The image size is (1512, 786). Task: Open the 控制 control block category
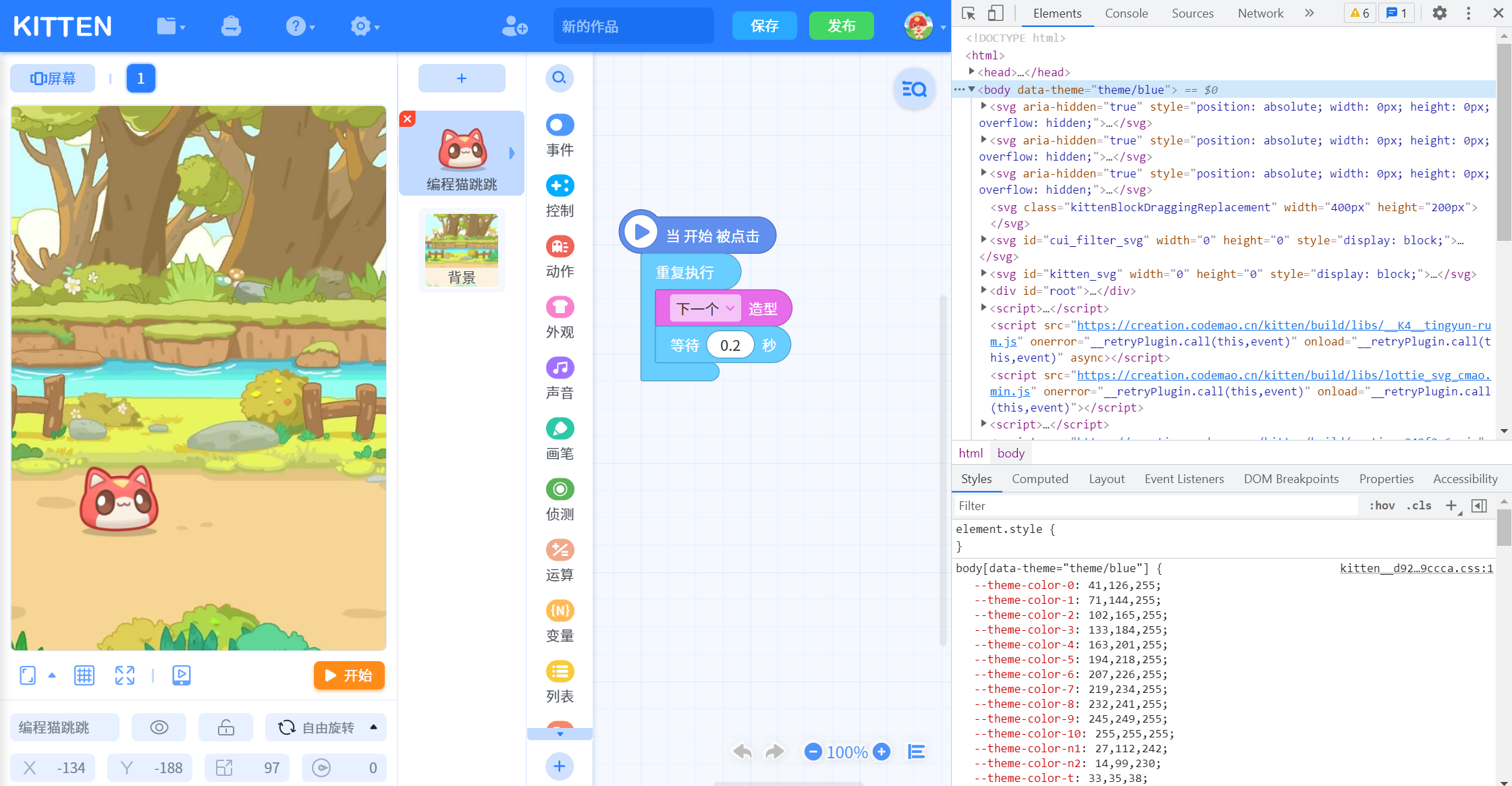[560, 196]
